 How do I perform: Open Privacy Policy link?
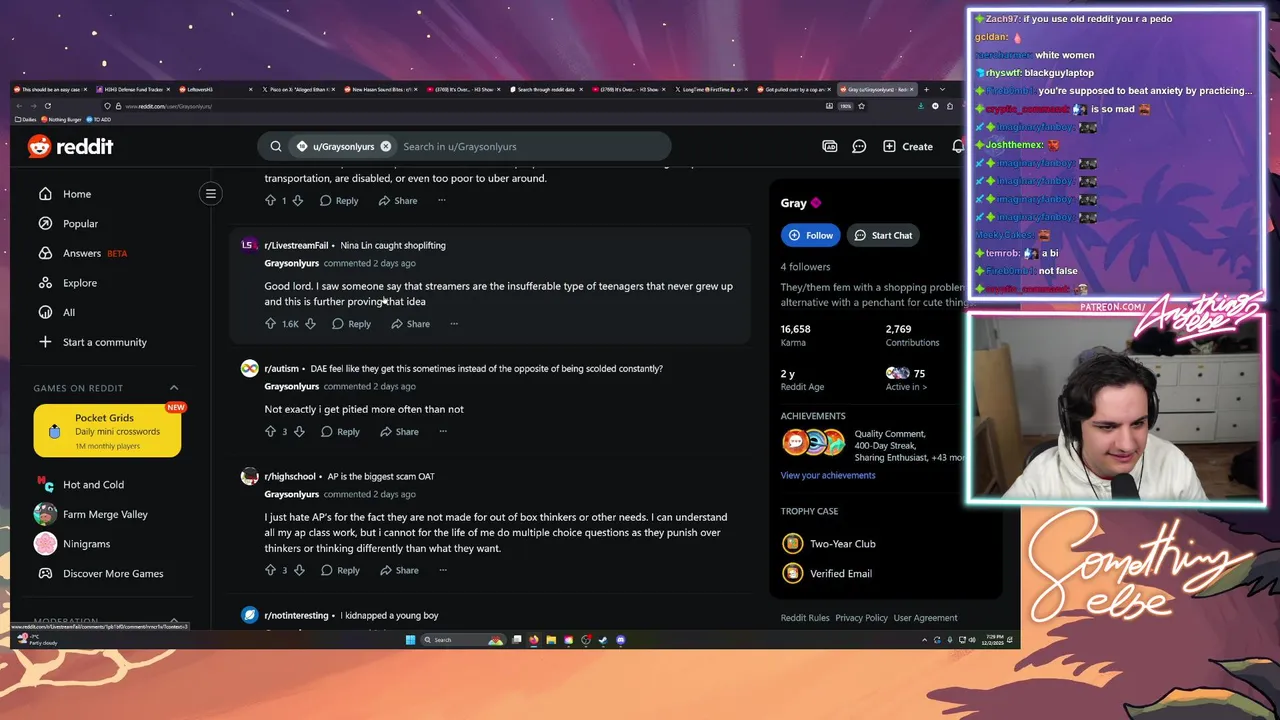pyautogui.click(x=861, y=618)
